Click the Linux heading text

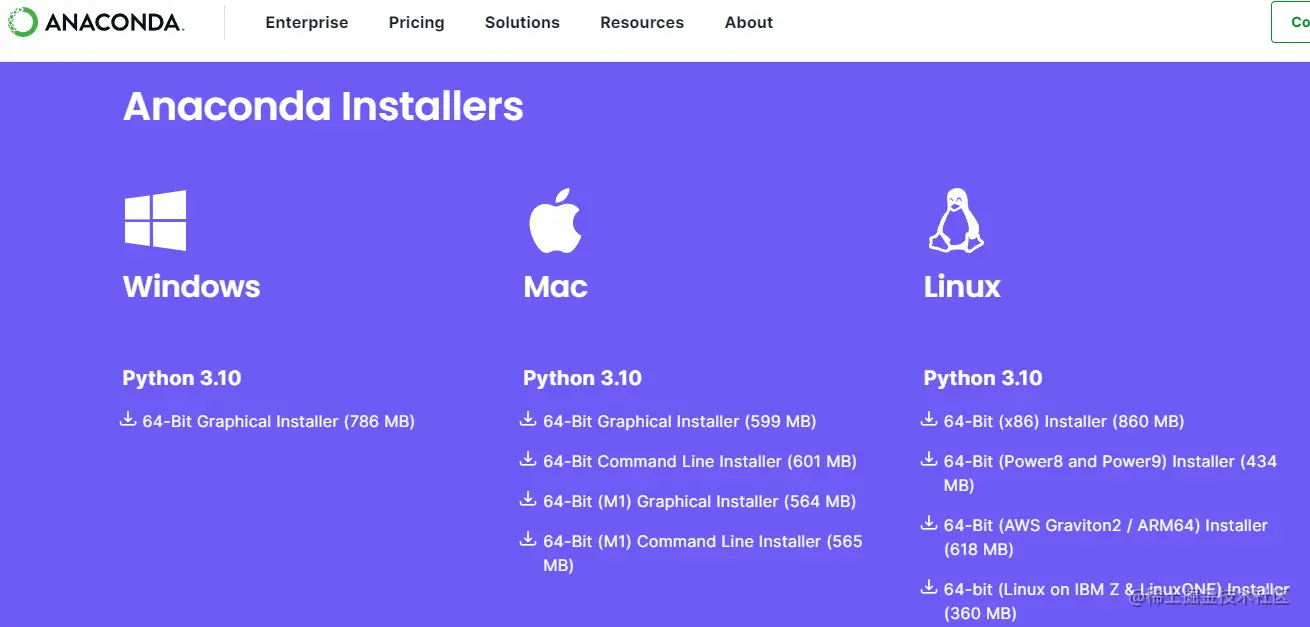click(x=962, y=287)
